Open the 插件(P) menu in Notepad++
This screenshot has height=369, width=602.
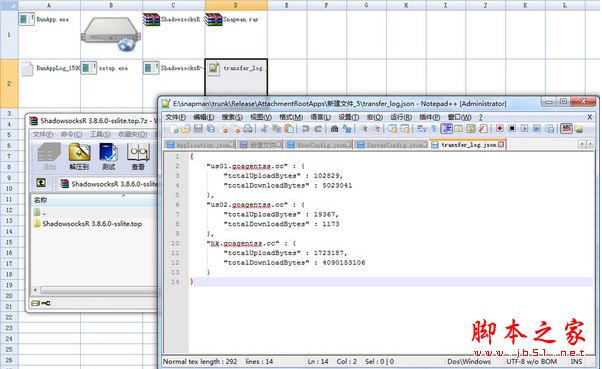point(430,117)
